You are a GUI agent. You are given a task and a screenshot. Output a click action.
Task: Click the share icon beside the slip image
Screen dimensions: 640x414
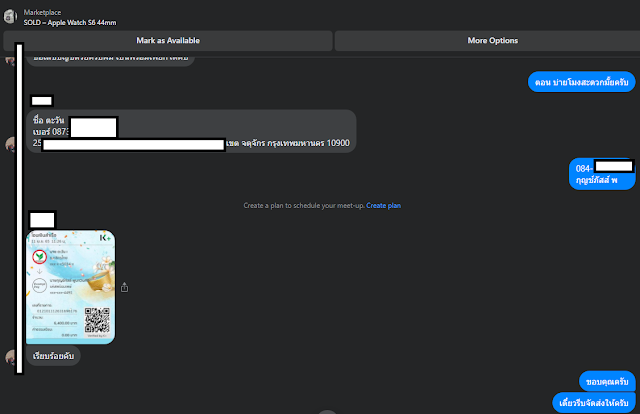click(x=124, y=287)
